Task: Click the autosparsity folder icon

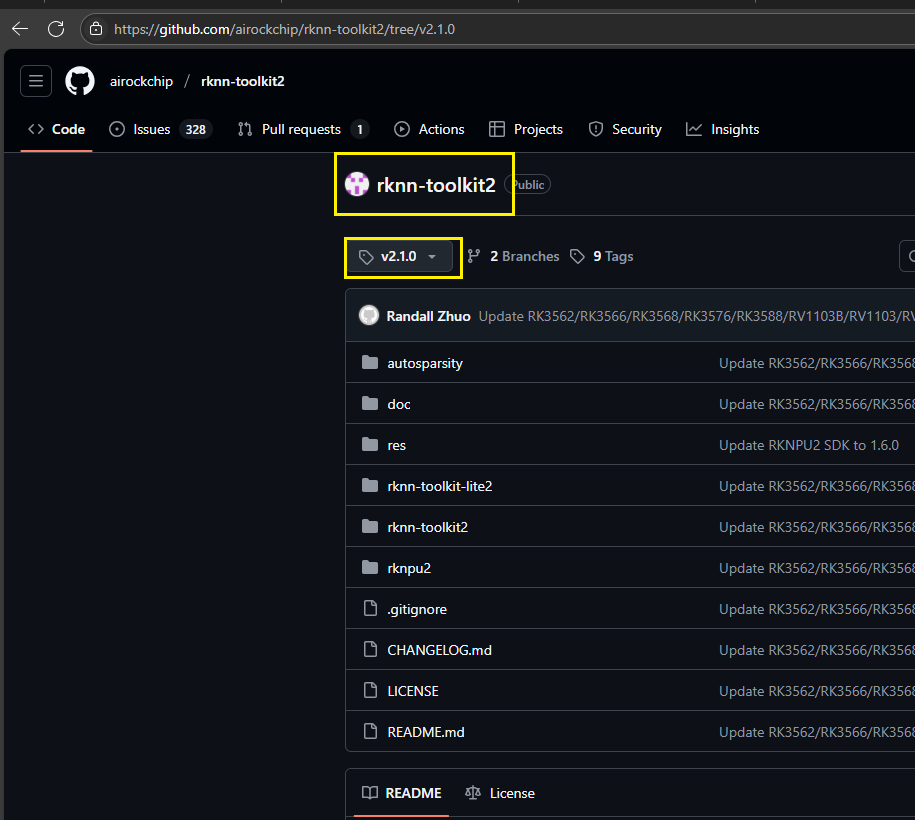Action: [x=370, y=363]
